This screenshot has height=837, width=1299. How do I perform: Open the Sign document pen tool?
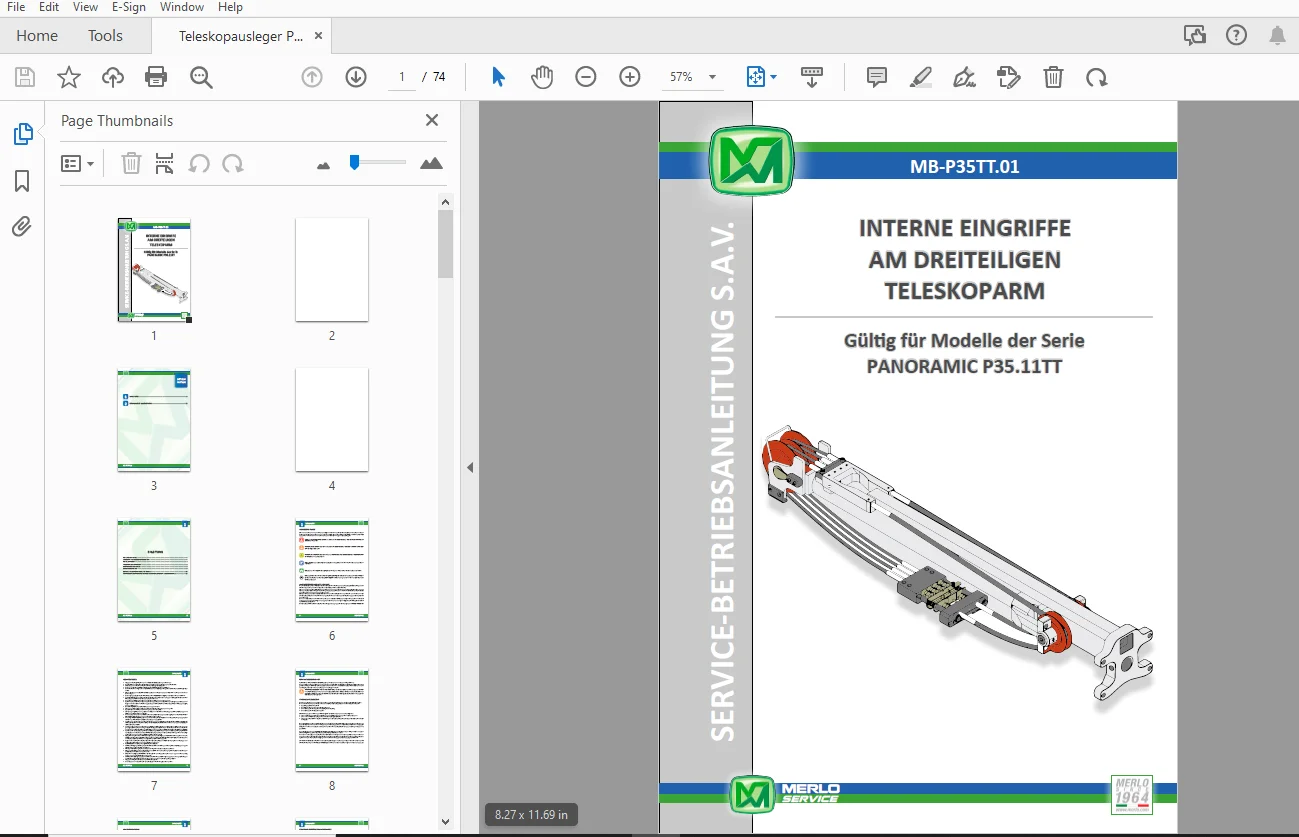(965, 77)
